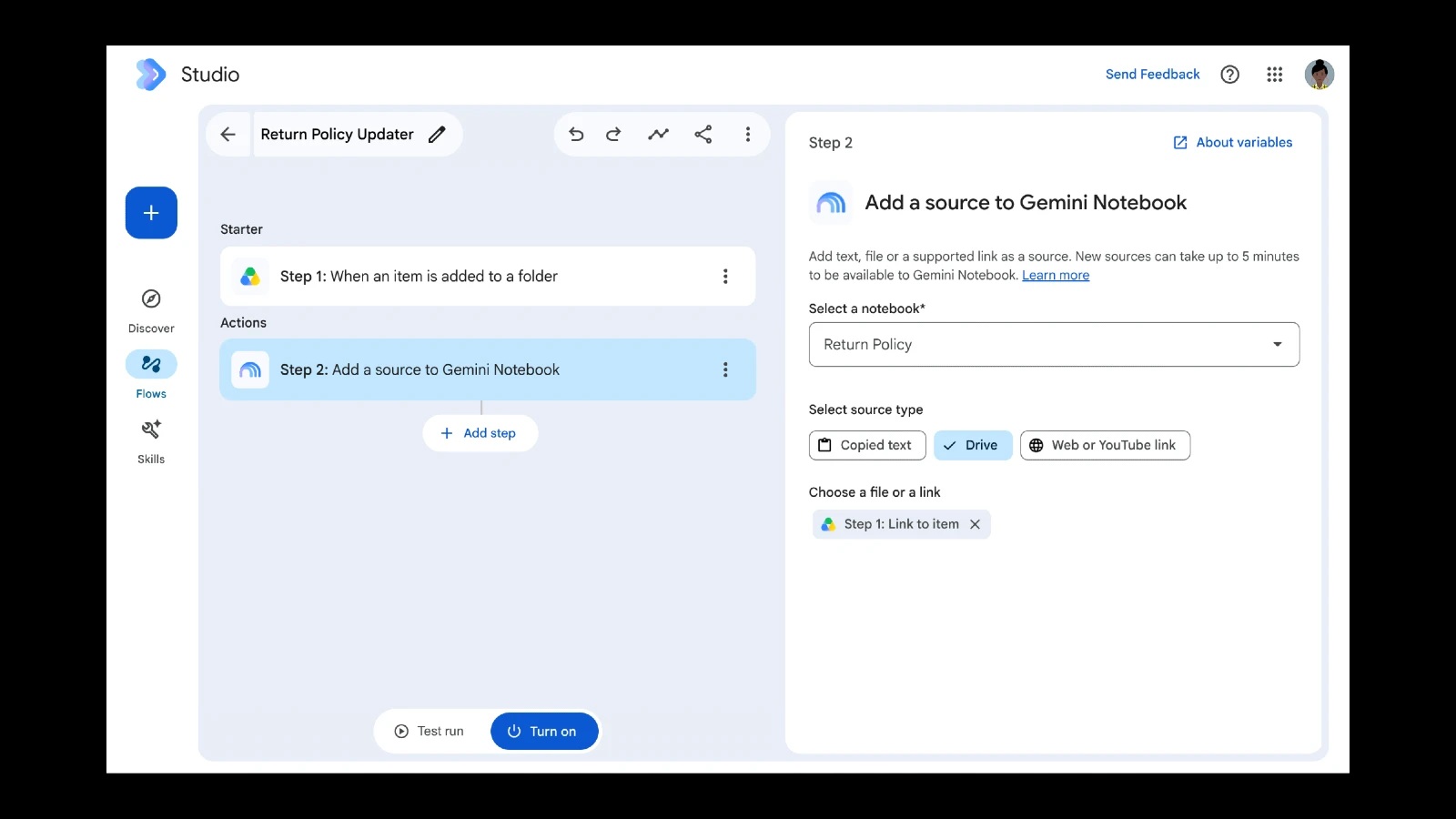Select Step 2: Add a source to Gemini Notebook

pyautogui.click(x=488, y=369)
